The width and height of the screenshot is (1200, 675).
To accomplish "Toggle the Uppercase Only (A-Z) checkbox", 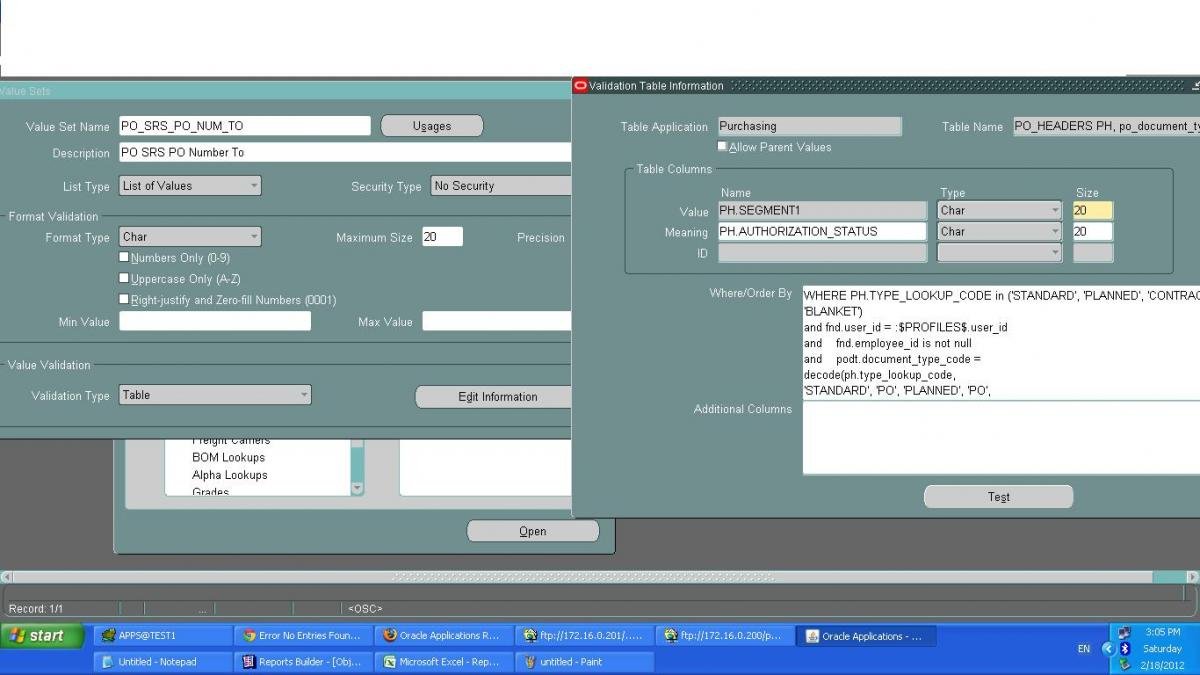I will [x=124, y=279].
